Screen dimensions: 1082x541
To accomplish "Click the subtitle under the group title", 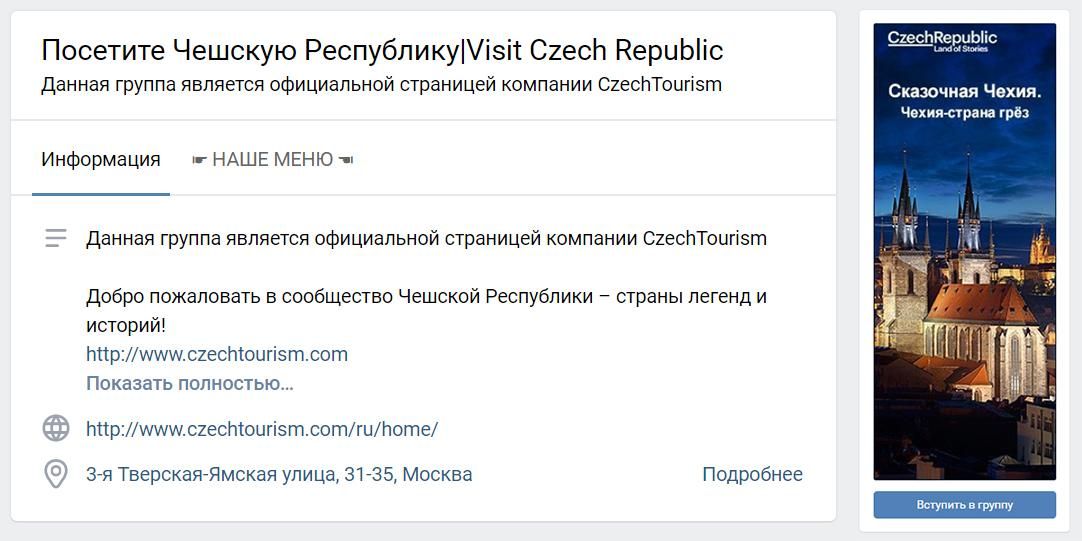I will [x=381, y=84].
